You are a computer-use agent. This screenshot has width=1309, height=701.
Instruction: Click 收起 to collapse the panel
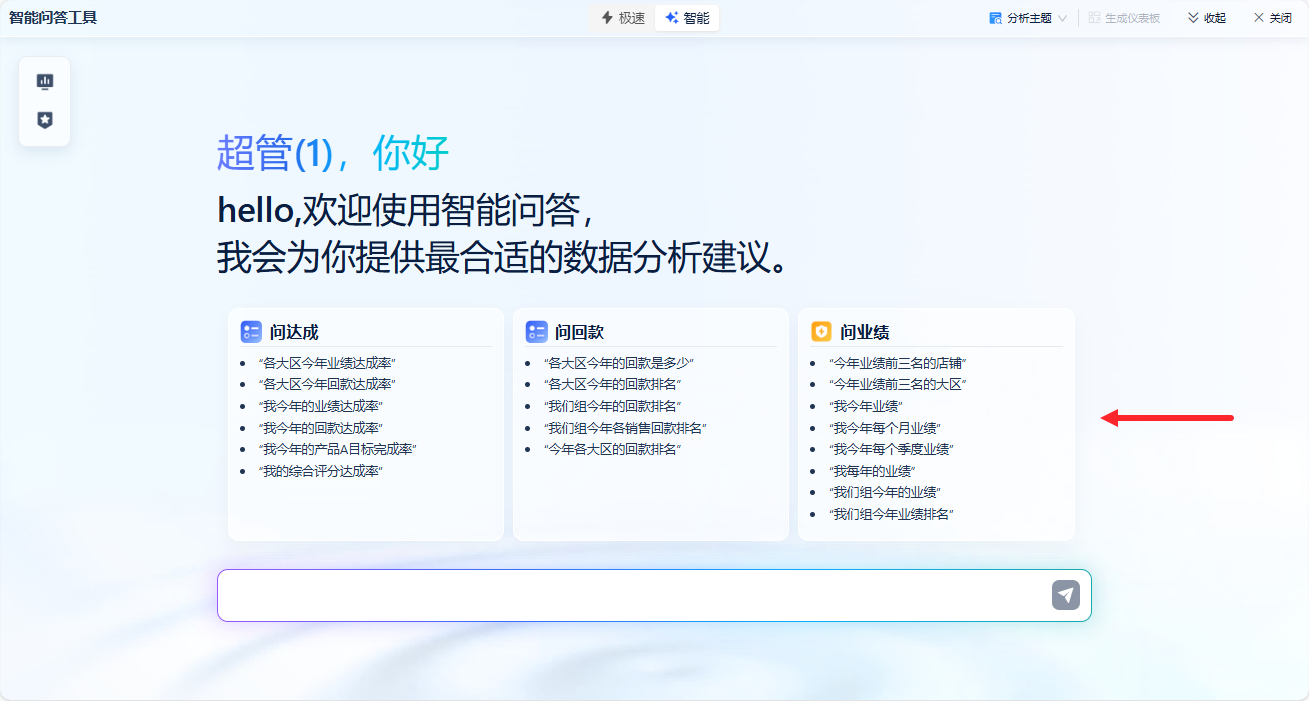point(1206,18)
